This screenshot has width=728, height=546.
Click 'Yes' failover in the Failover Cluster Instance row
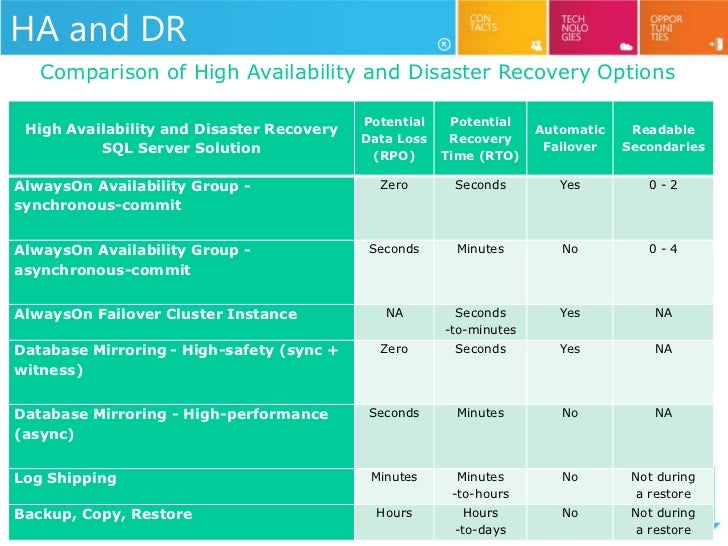click(570, 313)
